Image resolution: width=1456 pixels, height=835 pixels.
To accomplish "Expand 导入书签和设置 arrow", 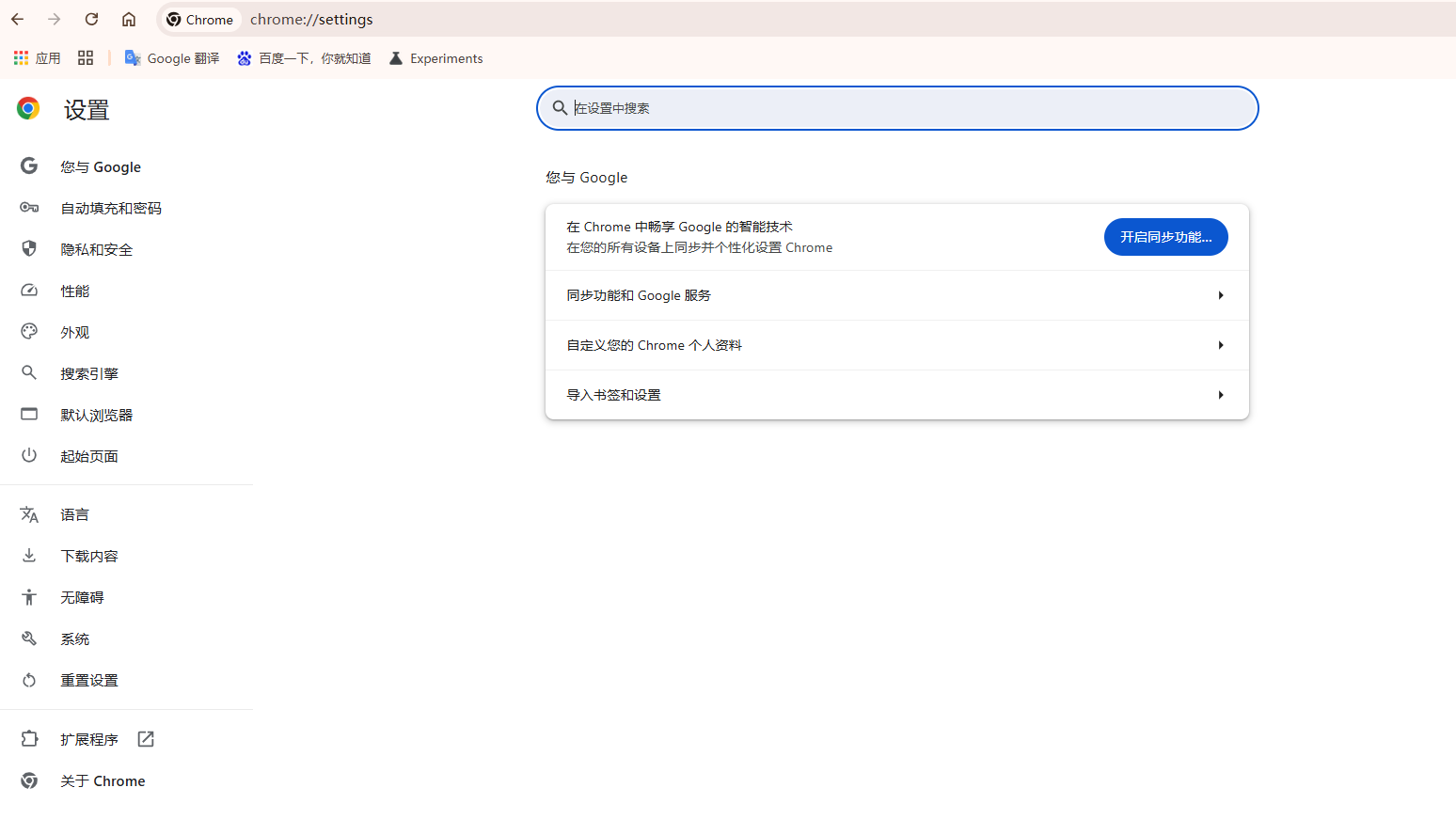I will click(1221, 395).
